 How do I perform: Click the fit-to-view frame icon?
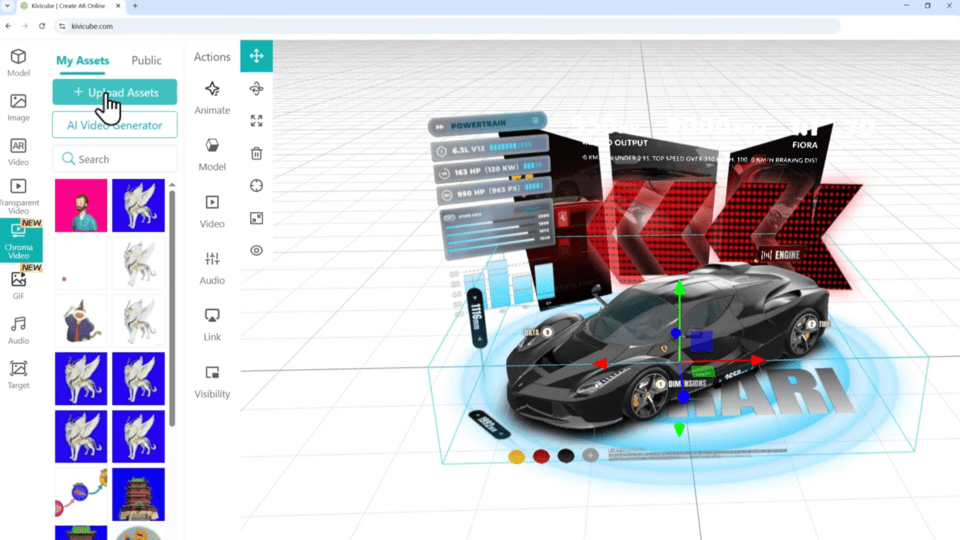coord(257,218)
